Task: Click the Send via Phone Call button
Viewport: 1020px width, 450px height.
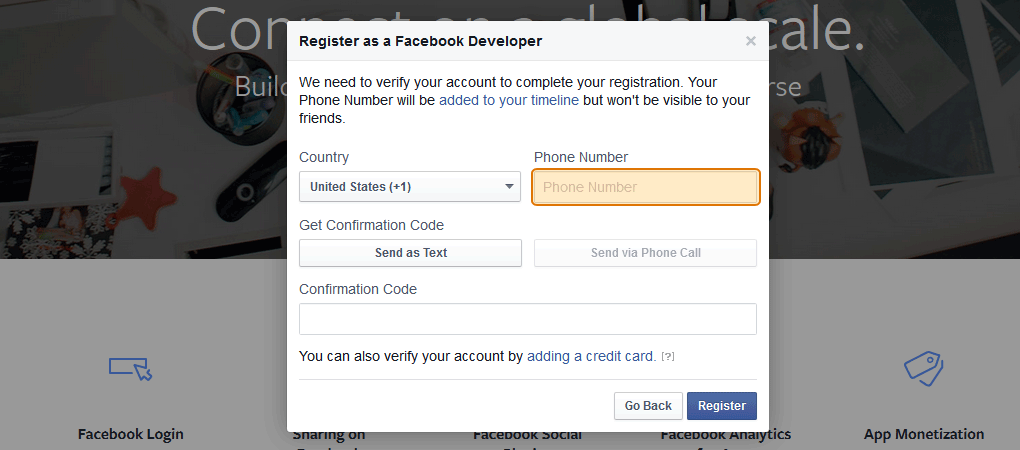Action: [645, 253]
